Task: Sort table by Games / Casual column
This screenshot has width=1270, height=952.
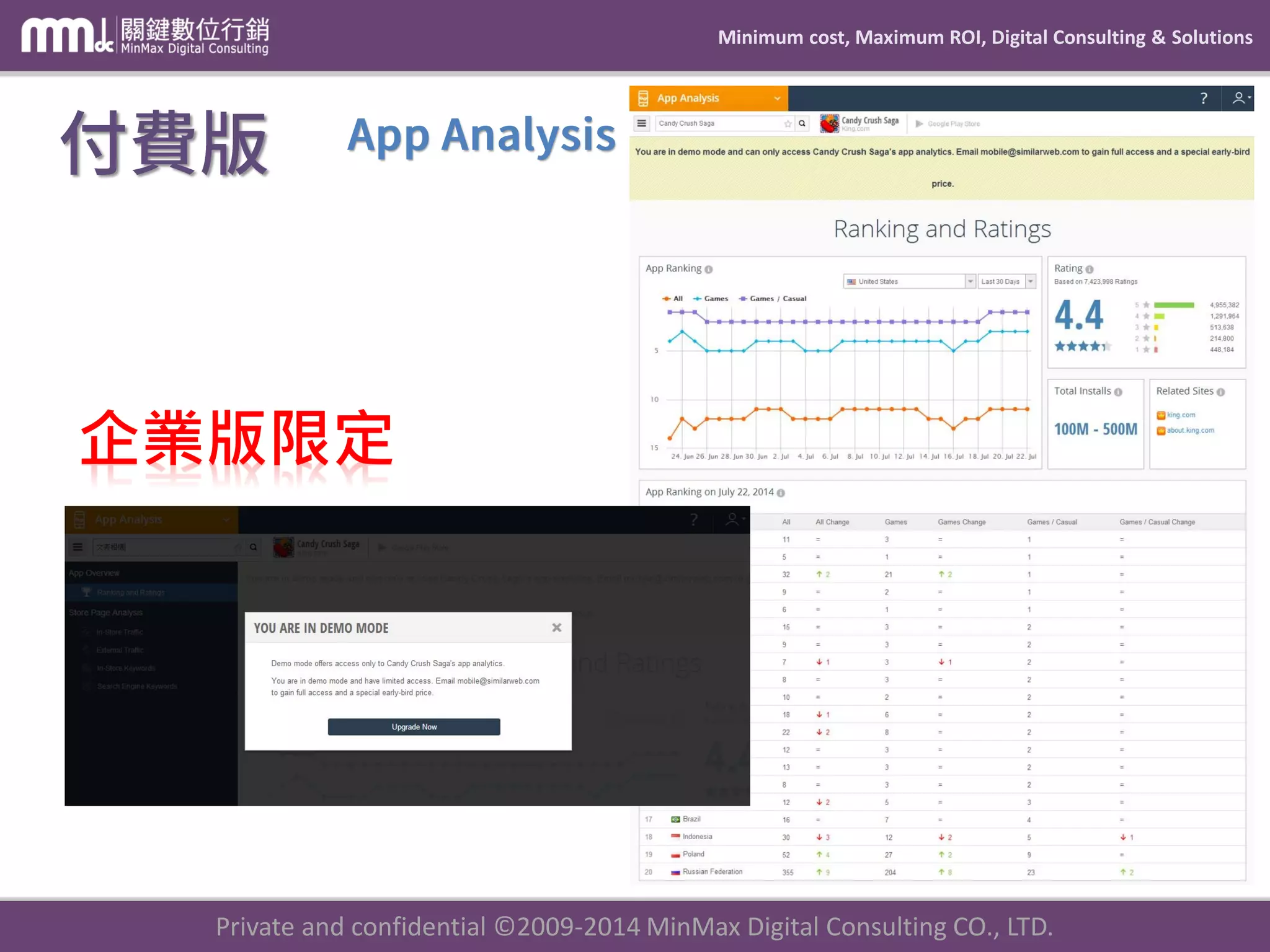Action: coord(1052,522)
